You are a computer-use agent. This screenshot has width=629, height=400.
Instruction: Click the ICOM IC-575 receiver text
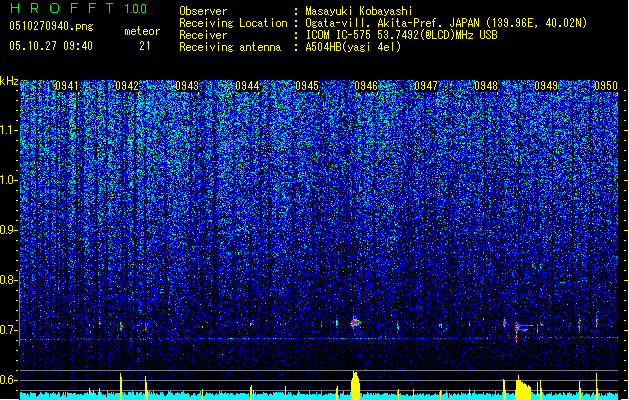click(x=401, y=35)
